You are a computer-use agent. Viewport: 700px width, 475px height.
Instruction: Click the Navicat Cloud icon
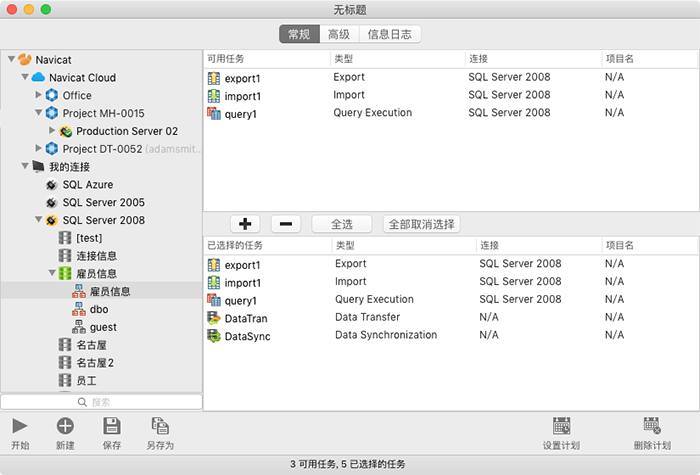38,77
